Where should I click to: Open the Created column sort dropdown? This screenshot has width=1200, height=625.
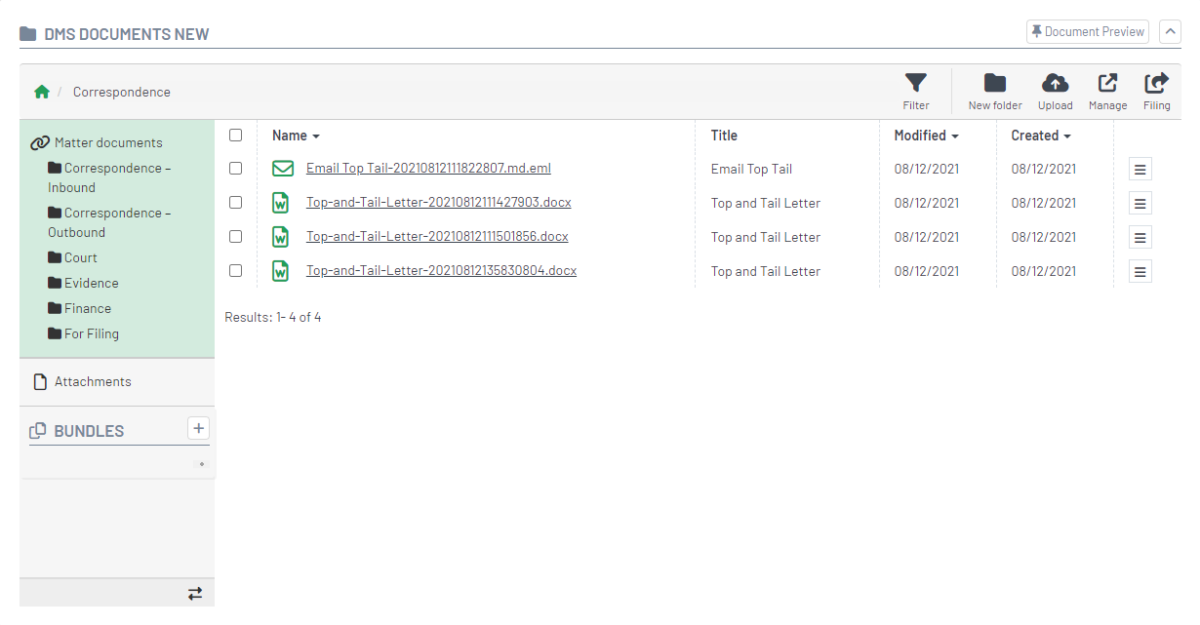(1041, 136)
